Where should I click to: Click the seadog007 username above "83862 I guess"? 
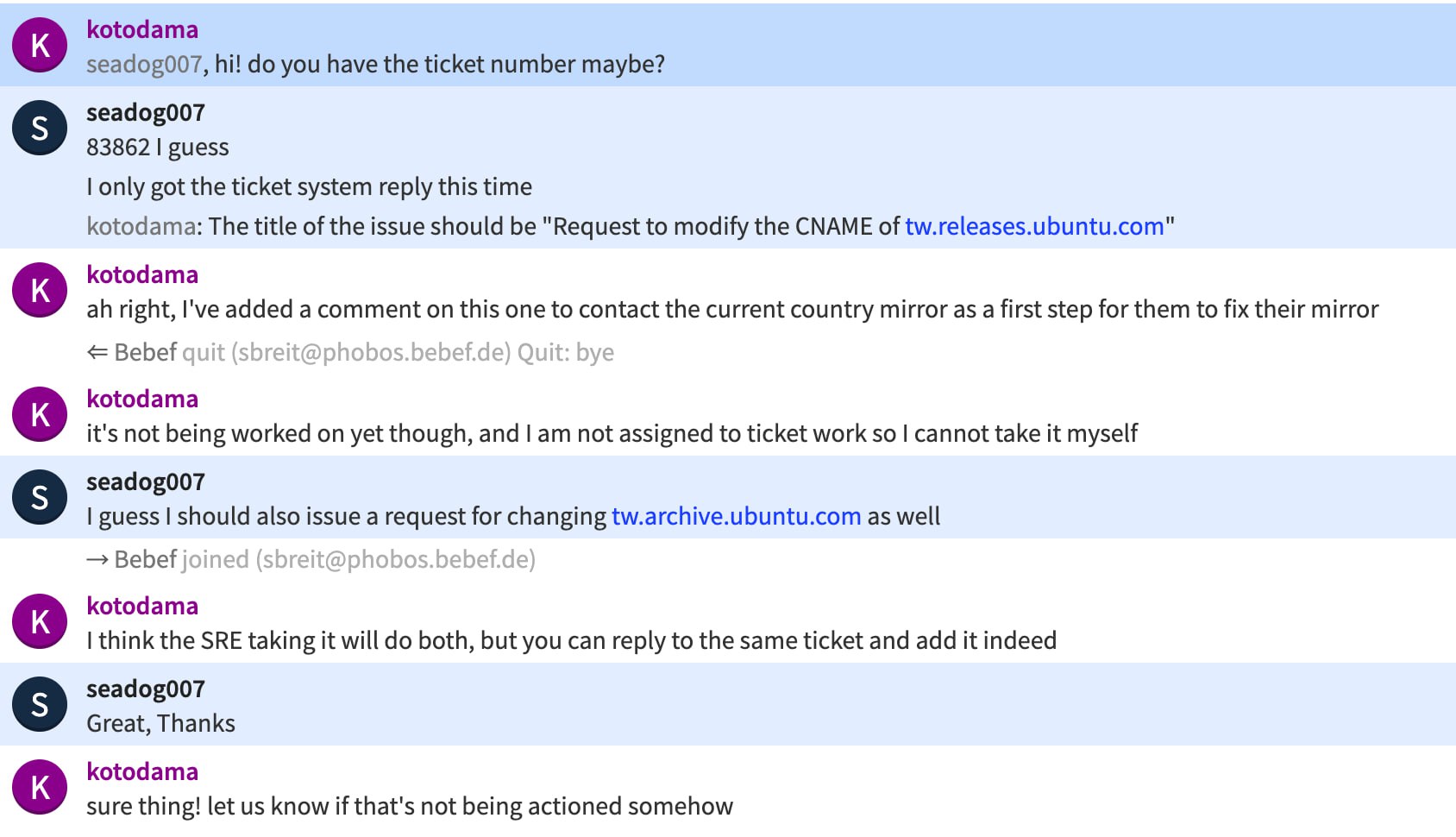(146, 112)
